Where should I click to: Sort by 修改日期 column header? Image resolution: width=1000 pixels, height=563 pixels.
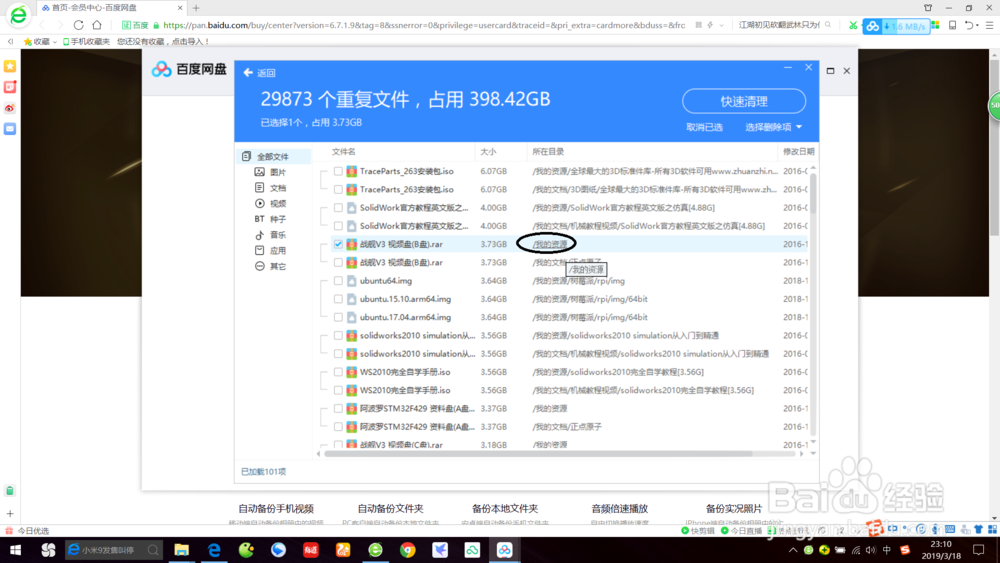798,152
